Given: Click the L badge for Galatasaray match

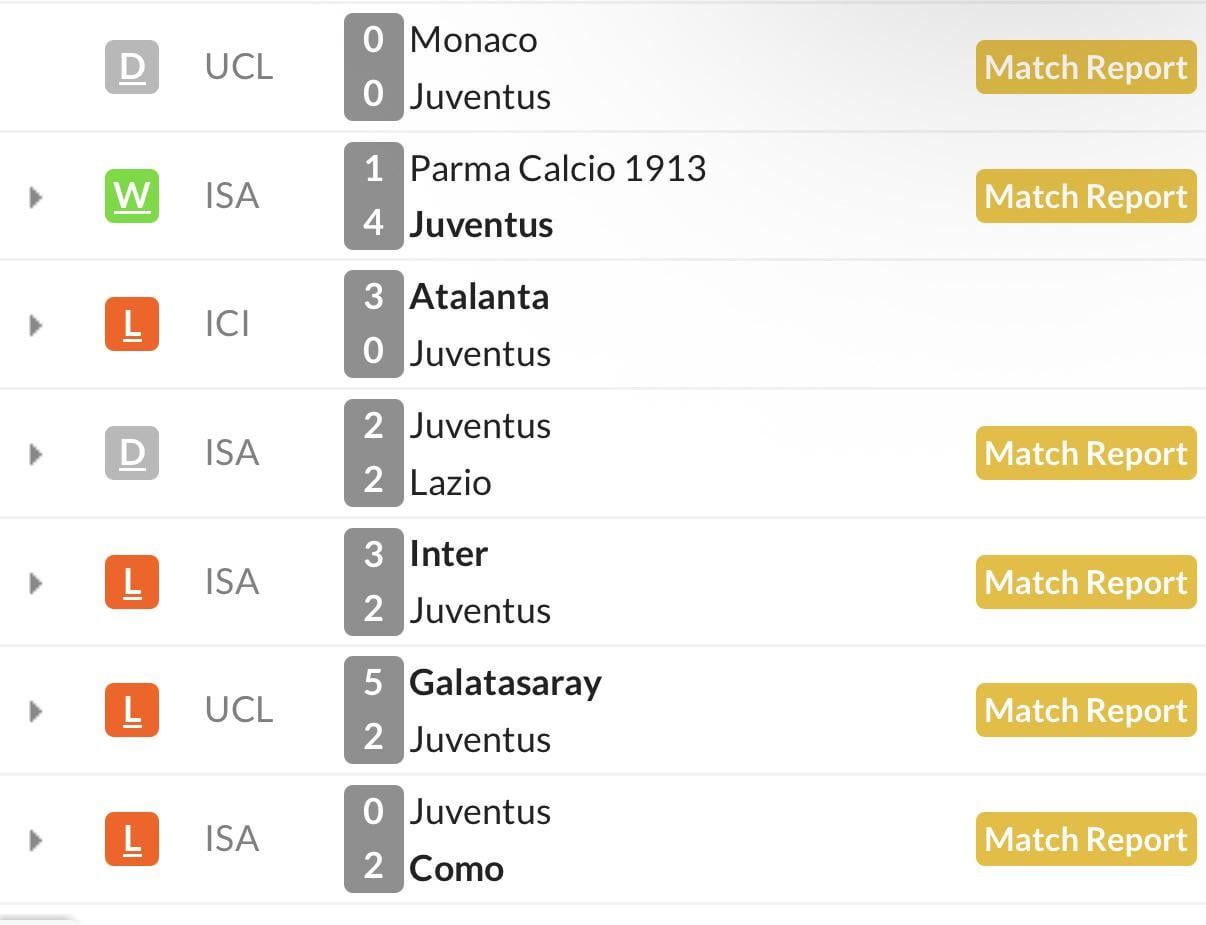Looking at the screenshot, I should pyautogui.click(x=132, y=710).
